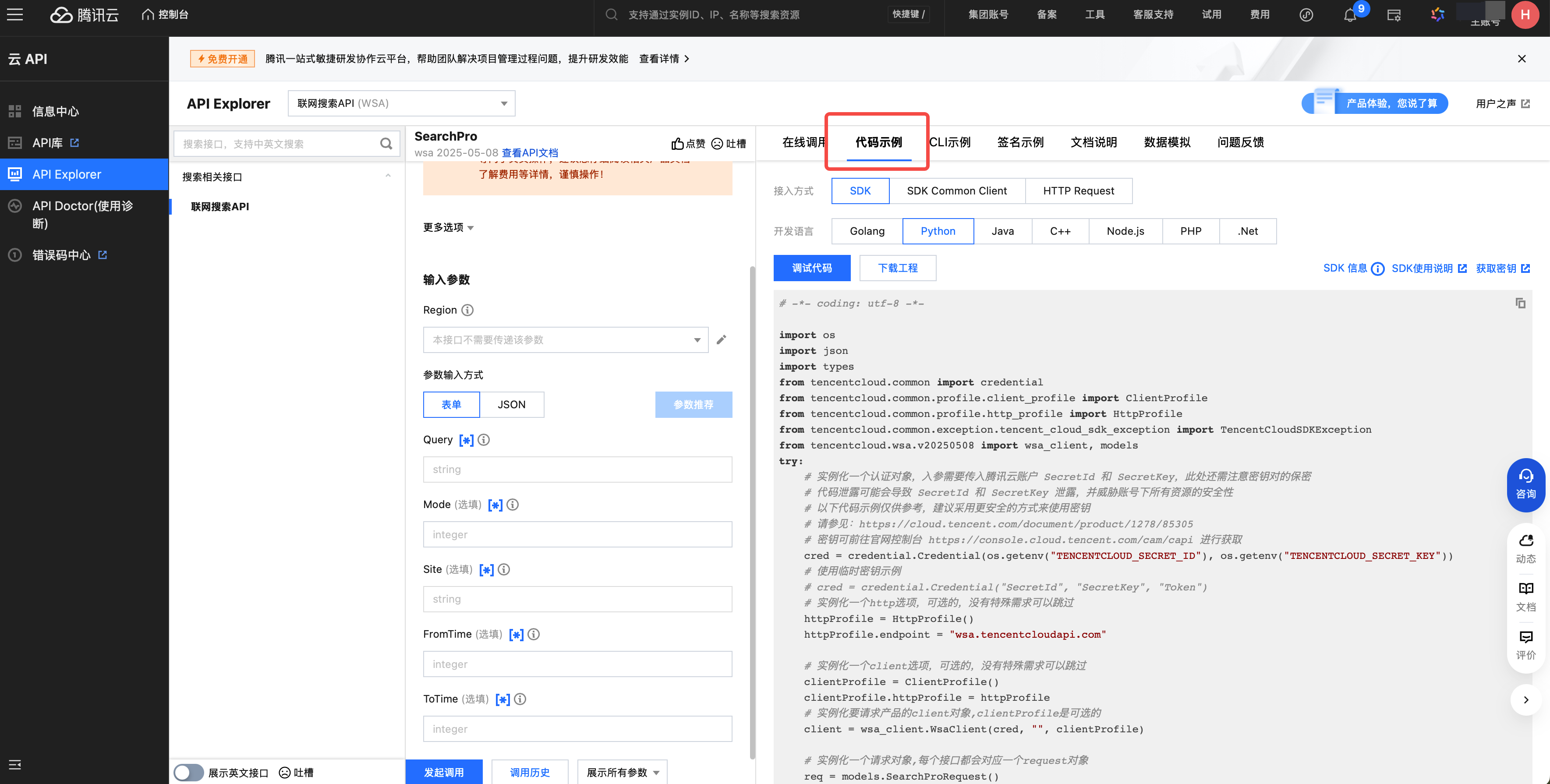The image size is (1550, 784).
Task: Click the info icon next to Query
Action: [484, 440]
